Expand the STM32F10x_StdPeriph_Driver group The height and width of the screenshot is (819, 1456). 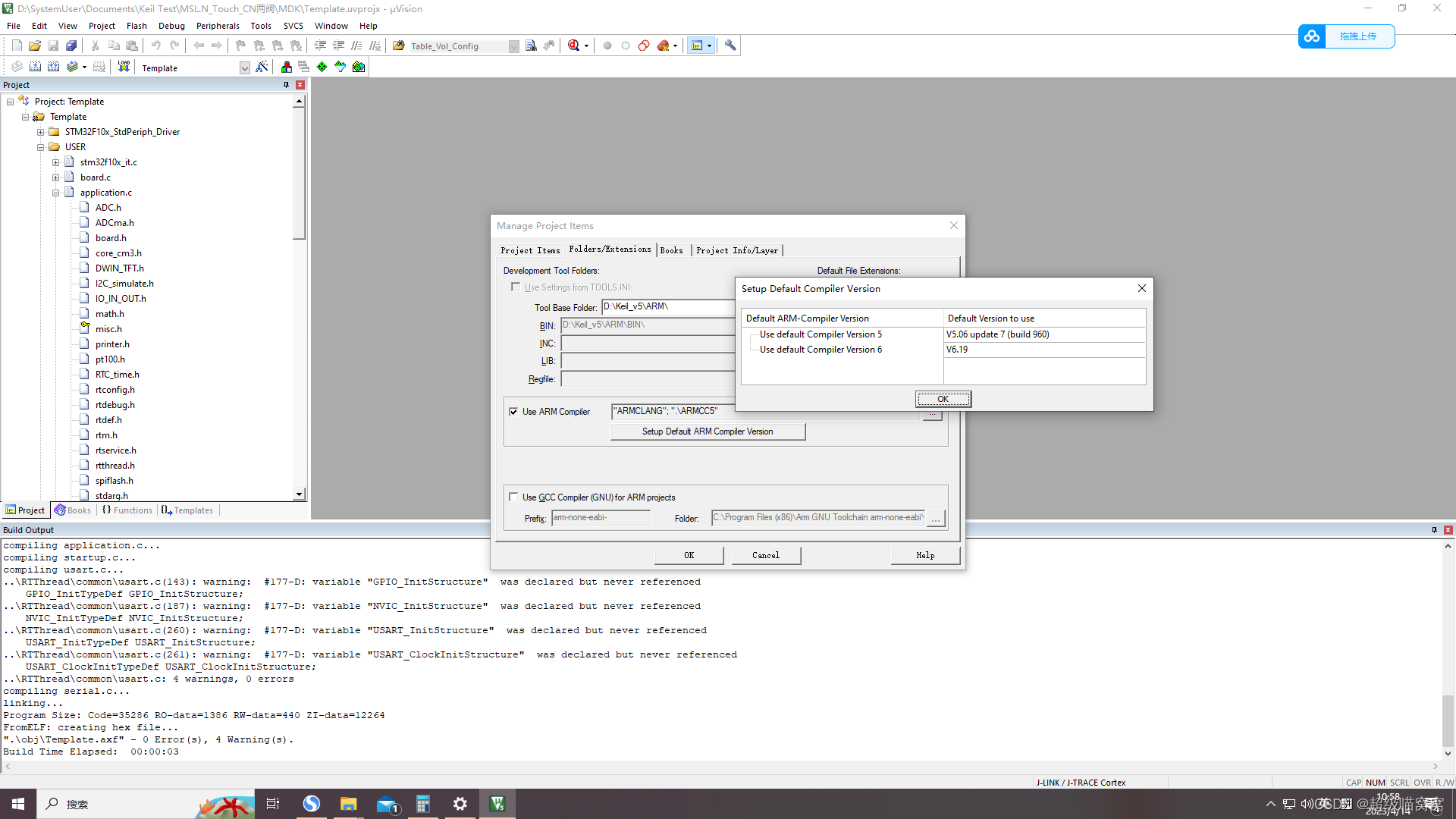41,132
